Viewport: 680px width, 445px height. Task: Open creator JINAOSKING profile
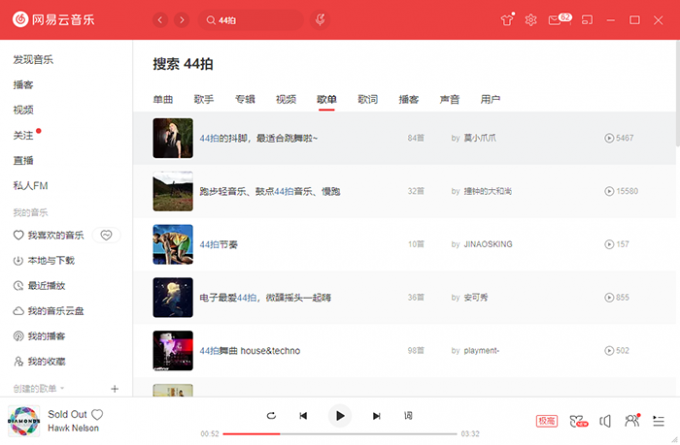point(488,244)
